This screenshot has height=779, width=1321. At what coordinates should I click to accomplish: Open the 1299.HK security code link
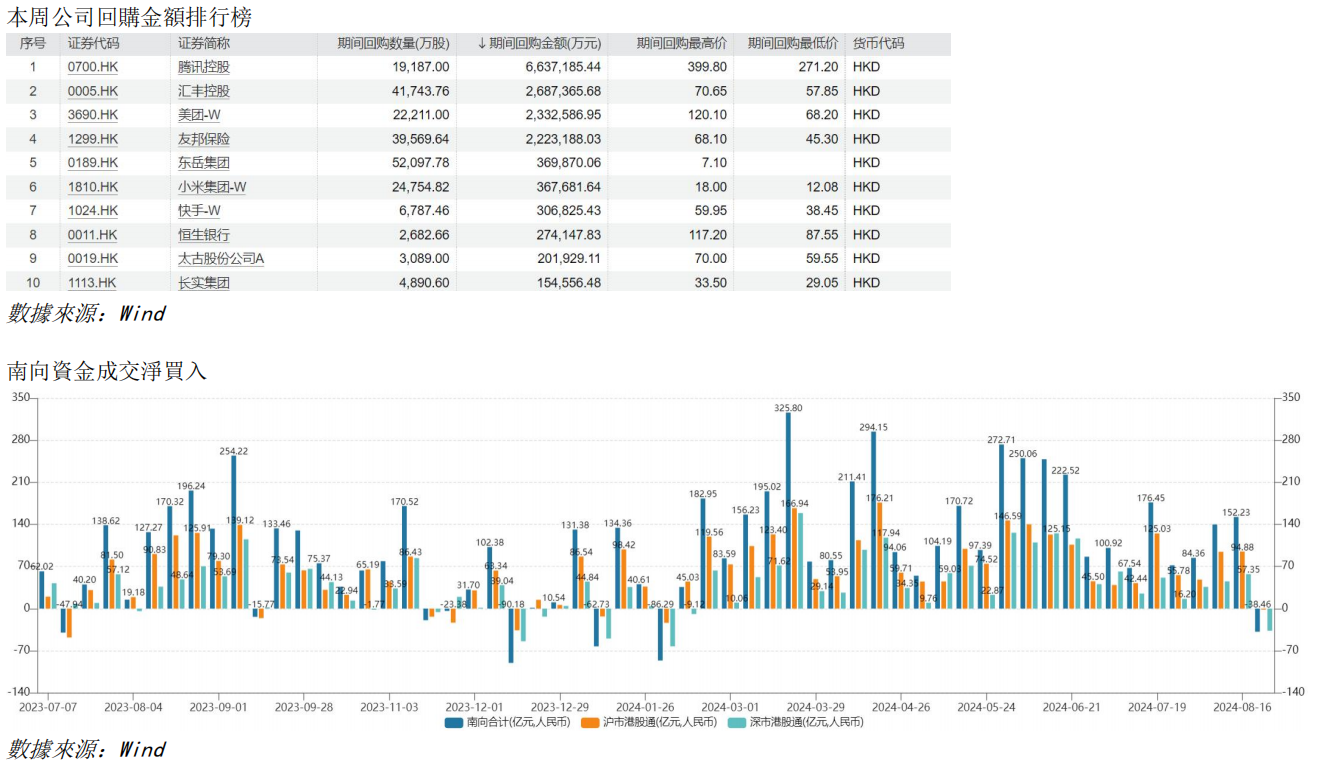[x=93, y=139]
